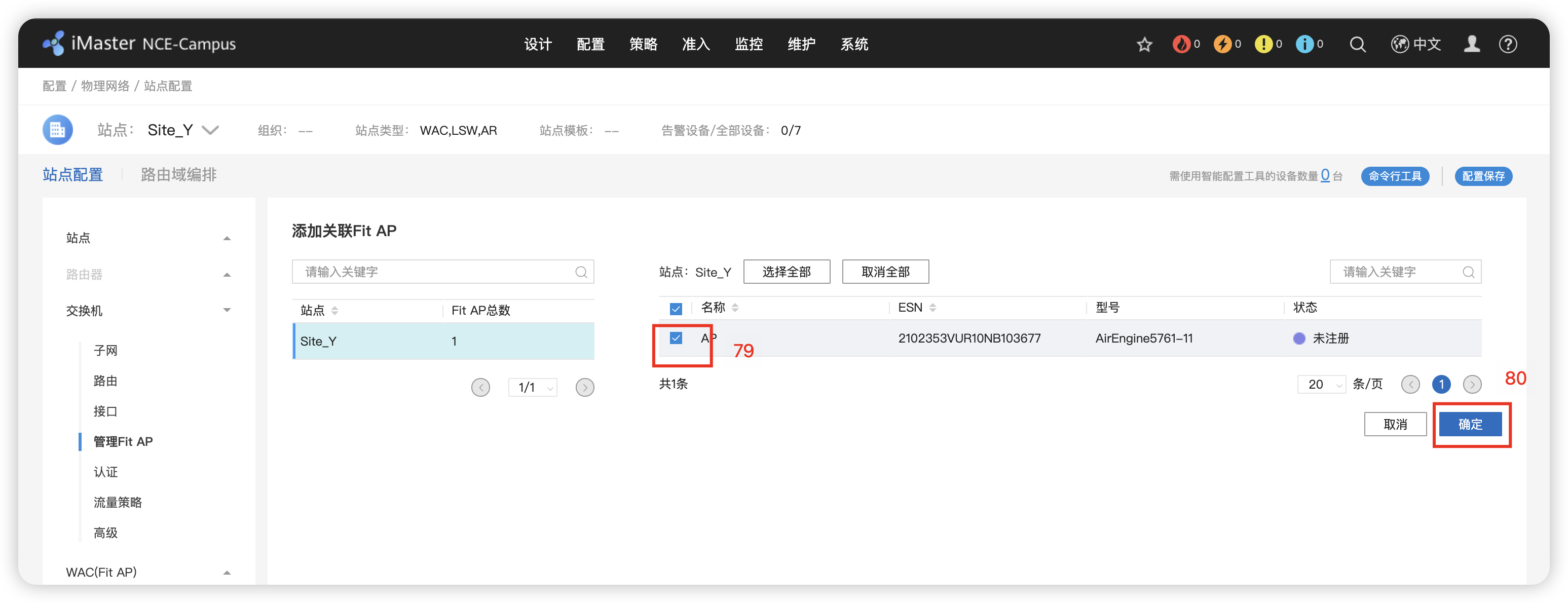Image resolution: width=1568 pixels, height=603 pixels.
Task: Click the 选择全部 button
Action: pos(787,272)
